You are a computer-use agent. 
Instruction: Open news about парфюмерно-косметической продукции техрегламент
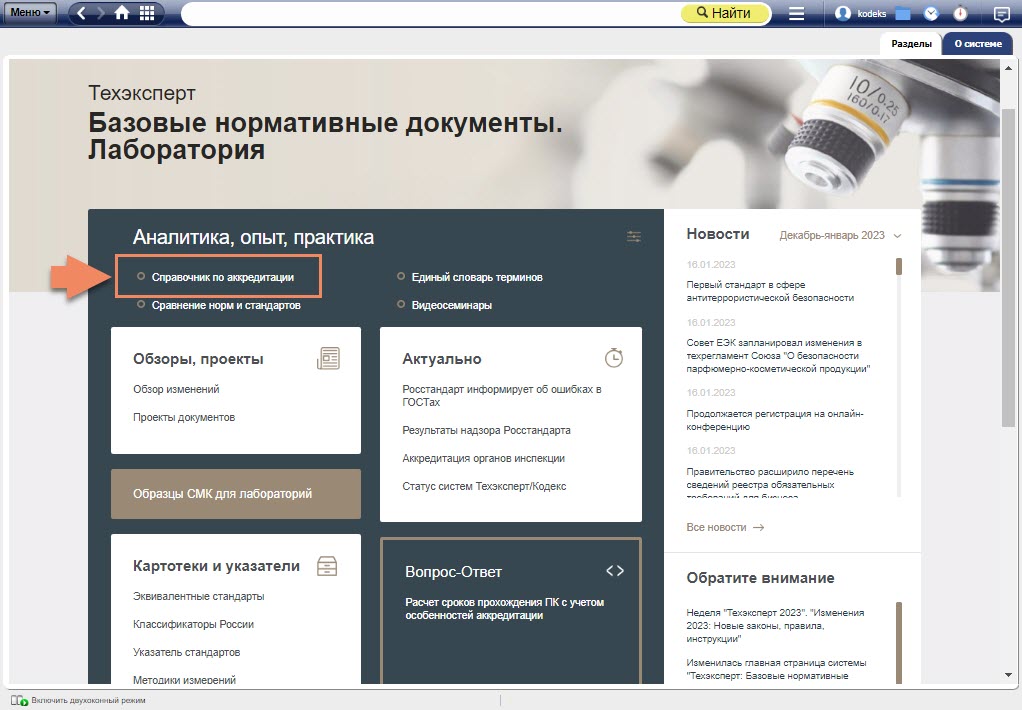coord(778,356)
